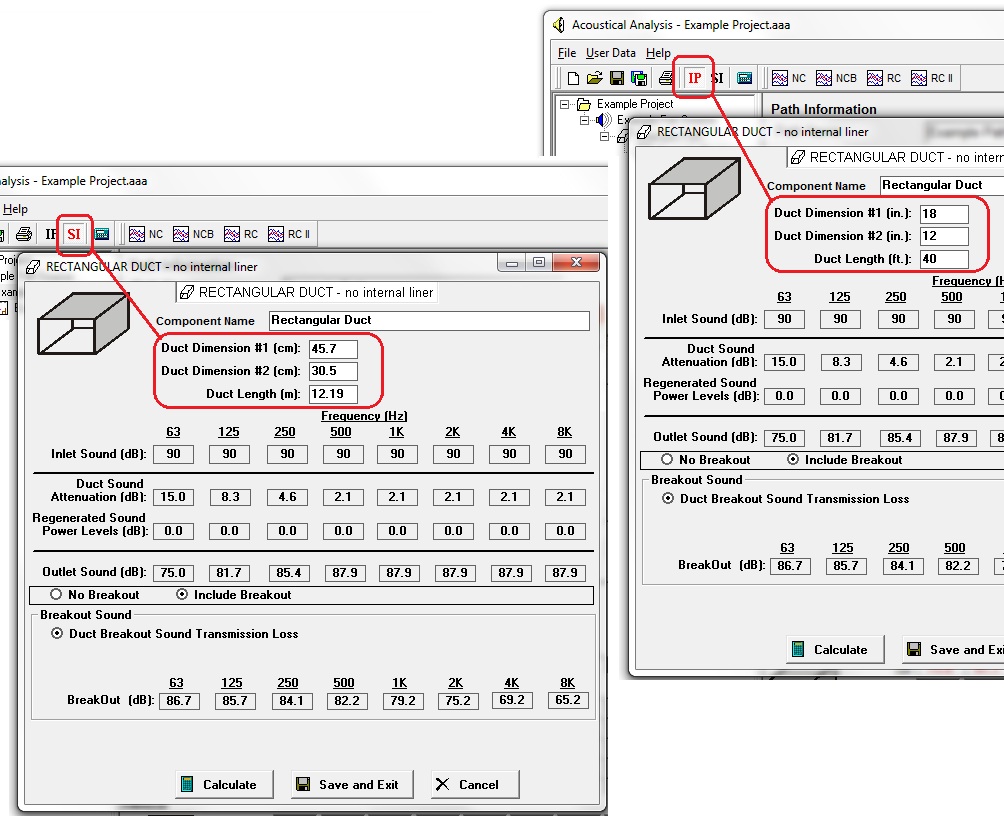Click Save and Exit in right dialog
Image resolution: width=1004 pixels, height=818 pixels.
coord(953,650)
